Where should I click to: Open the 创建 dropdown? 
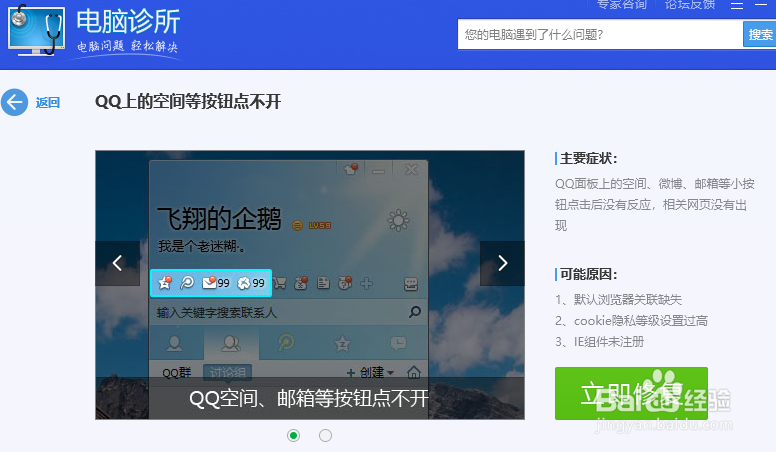(370, 372)
